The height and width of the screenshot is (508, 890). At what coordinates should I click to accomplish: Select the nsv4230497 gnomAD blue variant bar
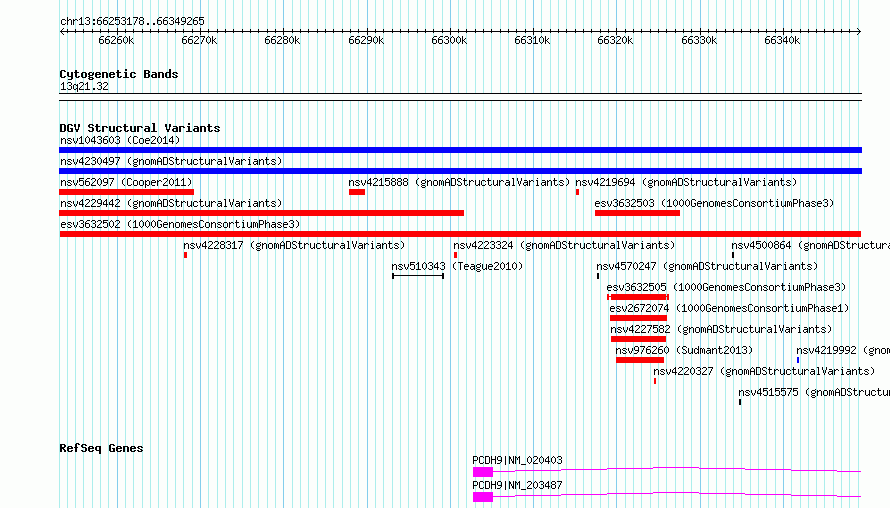click(x=460, y=171)
